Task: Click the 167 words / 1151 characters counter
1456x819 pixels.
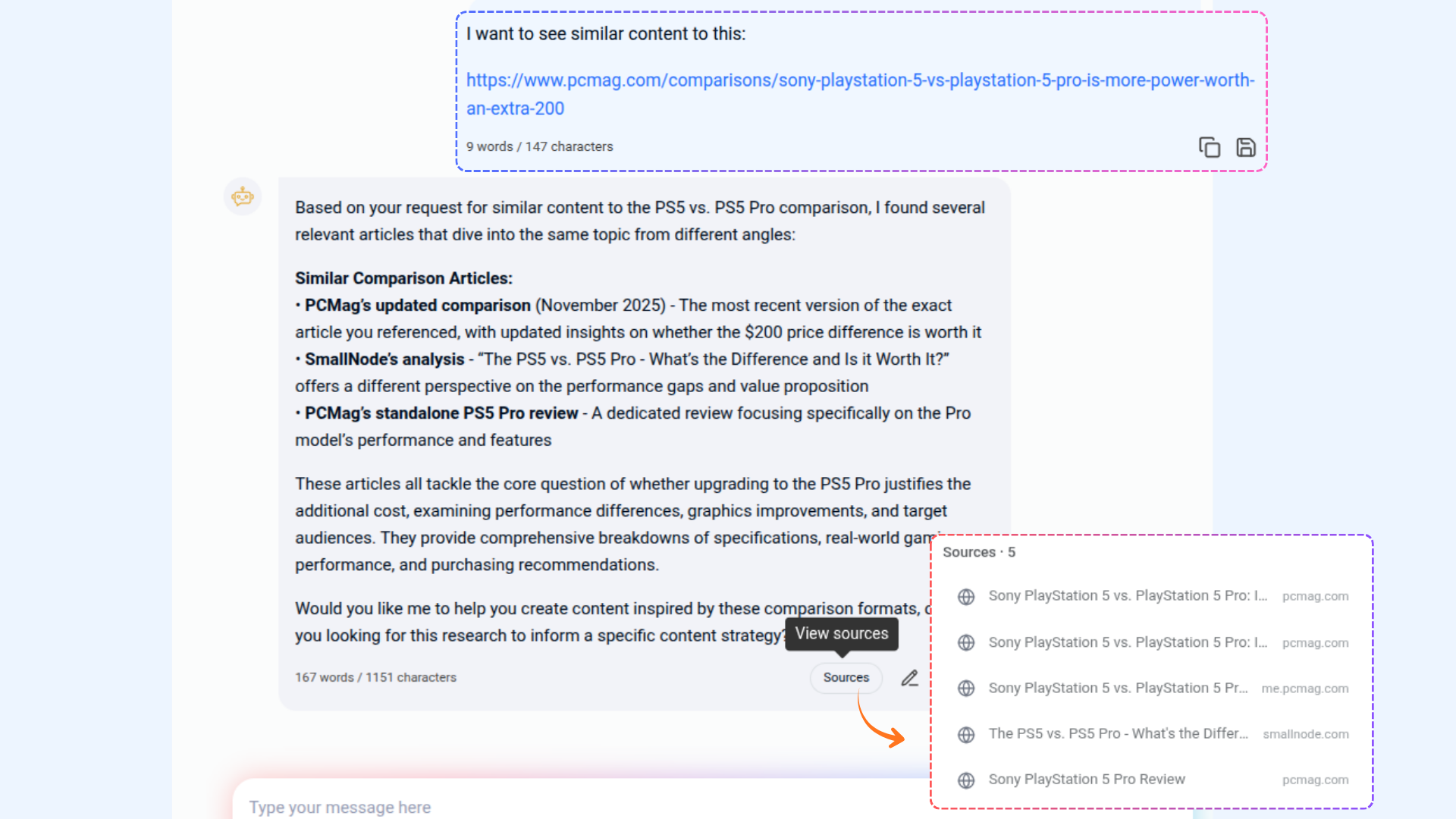Action: [376, 677]
